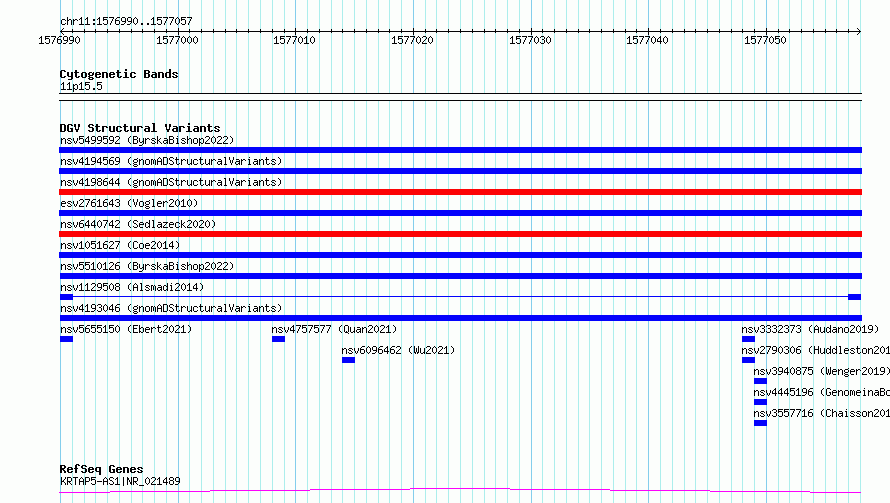Select the 11p15.5 band label

pos(81,86)
